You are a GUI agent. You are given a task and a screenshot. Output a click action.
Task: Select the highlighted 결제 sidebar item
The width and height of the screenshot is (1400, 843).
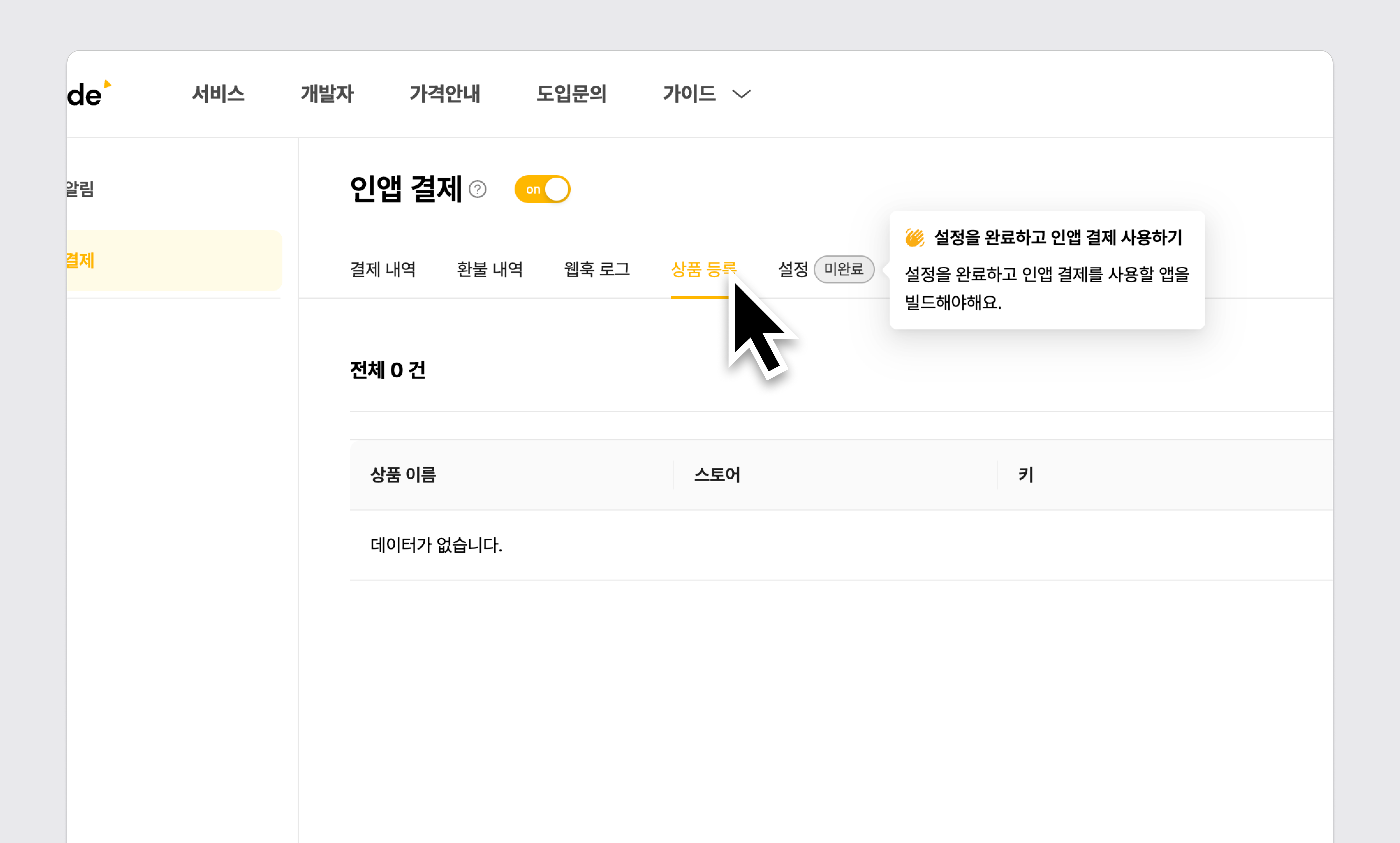coord(170,261)
